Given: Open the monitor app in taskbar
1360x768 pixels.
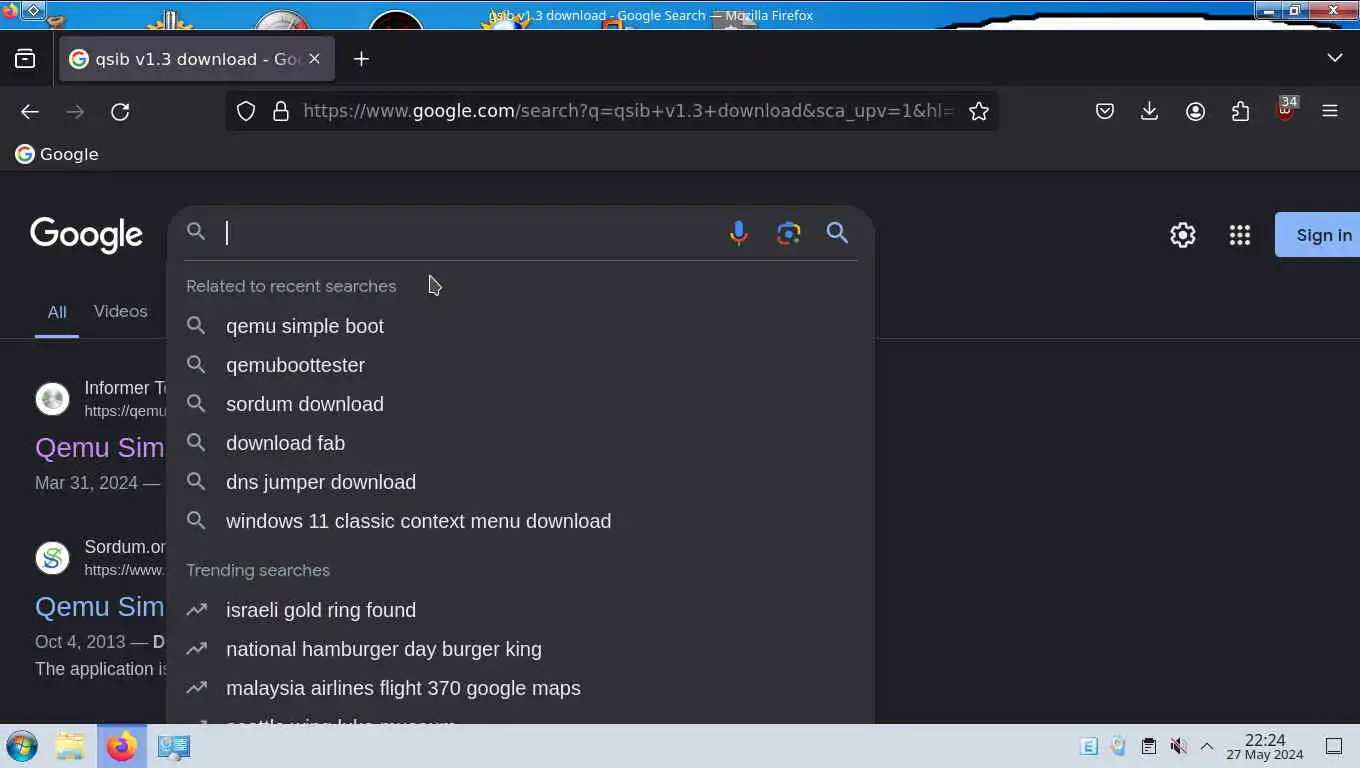Looking at the screenshot, I should 174,746.
